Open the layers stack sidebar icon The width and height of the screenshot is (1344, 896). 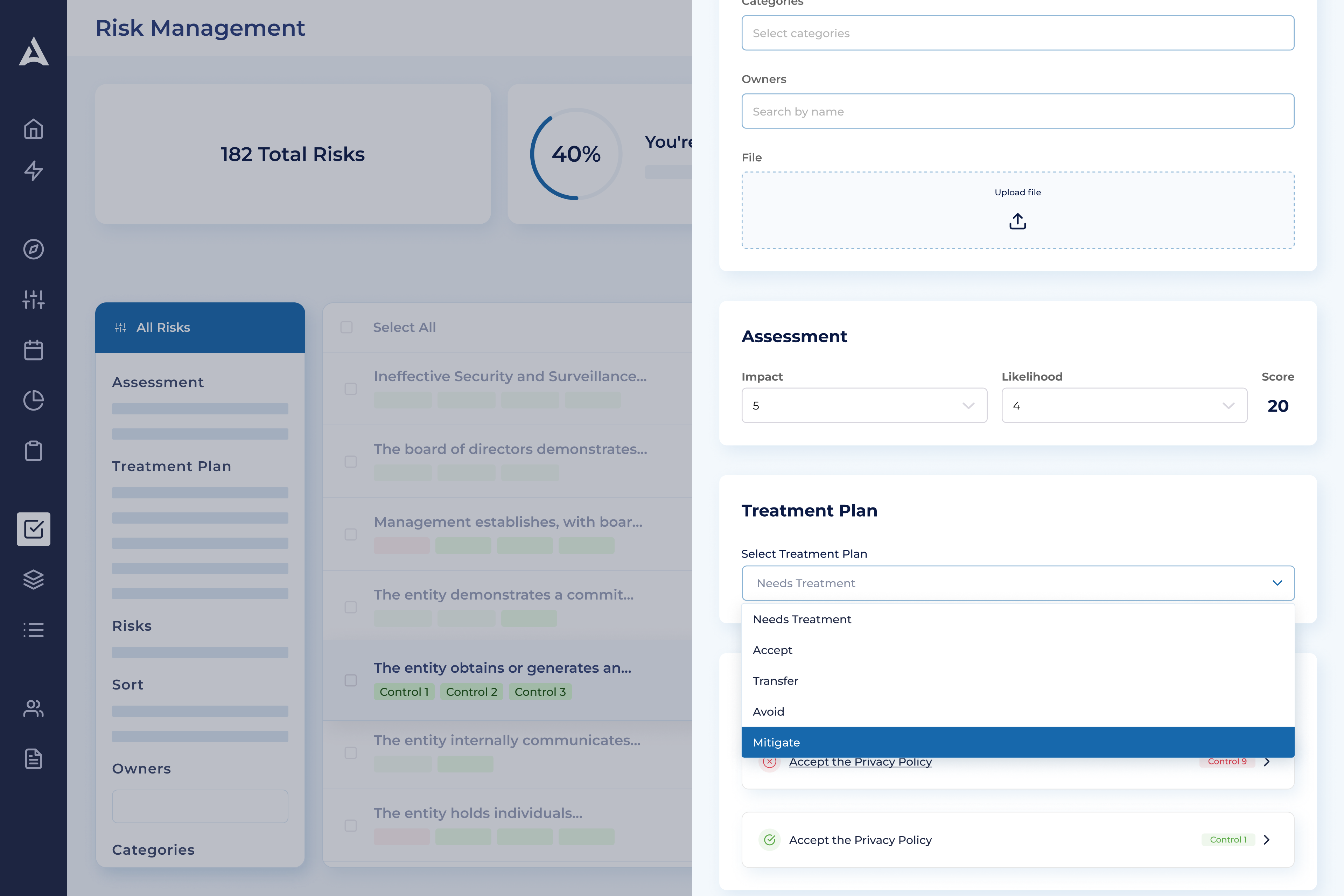point(33,580)
